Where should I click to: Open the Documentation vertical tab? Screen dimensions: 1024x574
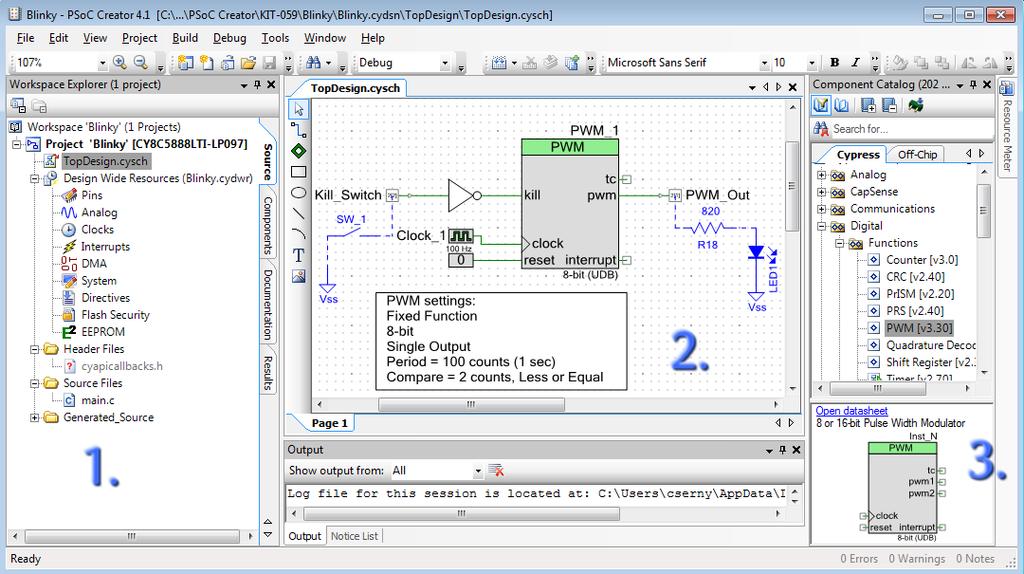[268, 304]
